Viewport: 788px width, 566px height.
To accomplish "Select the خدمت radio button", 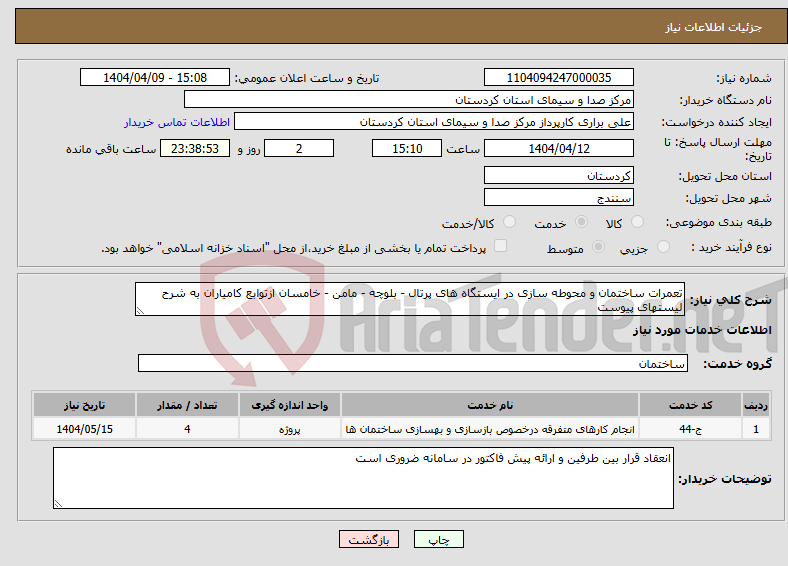I will pos(581,222).
